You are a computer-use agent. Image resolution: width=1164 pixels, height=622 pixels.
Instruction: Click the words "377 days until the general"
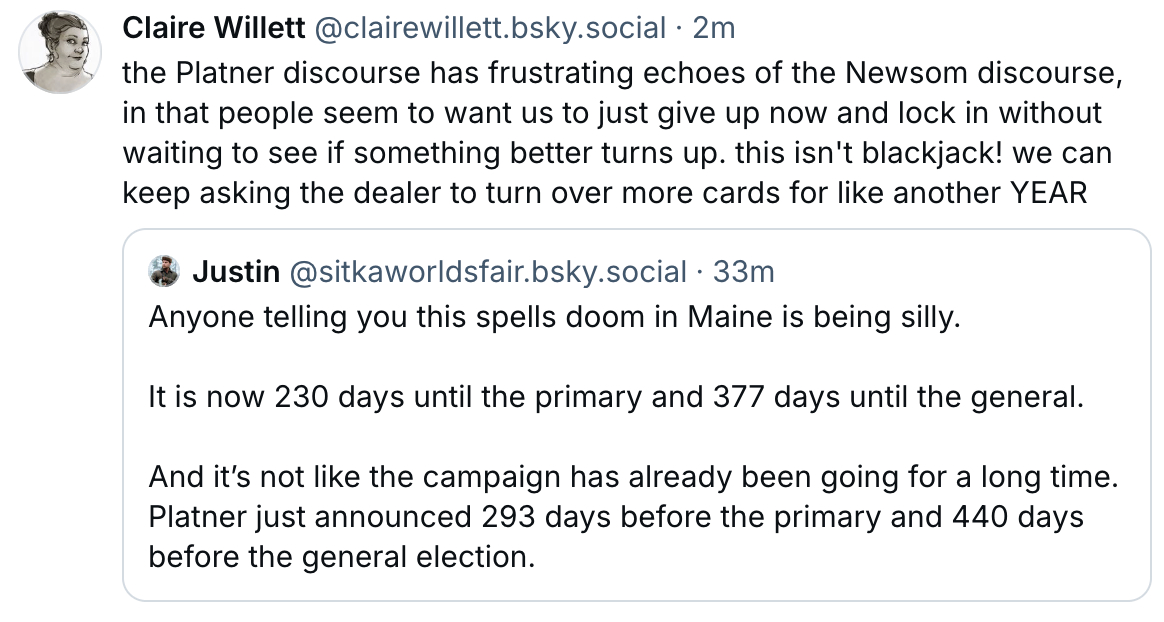881,398
